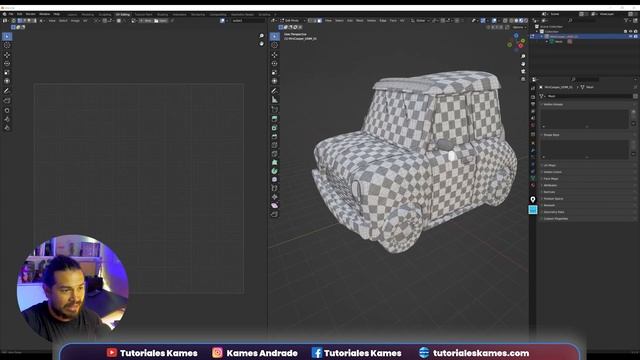Select the Move tool in UV editor toolbar
This screenshot has width=640, height=360.
pos(7,55)
